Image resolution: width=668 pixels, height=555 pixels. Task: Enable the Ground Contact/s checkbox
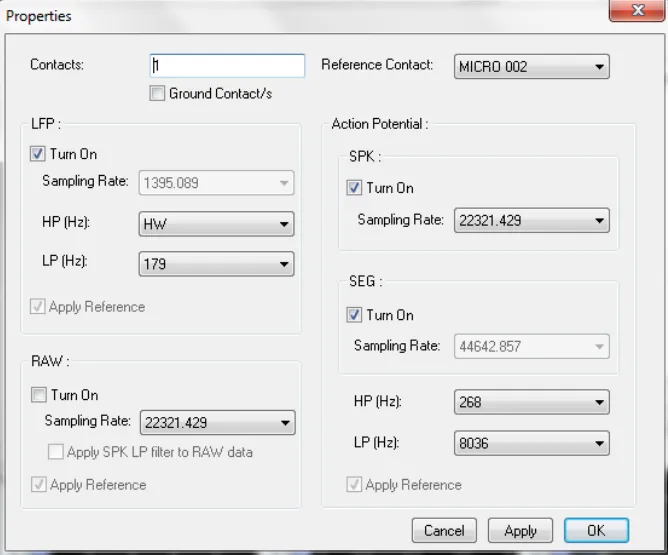(x=157, y=94)
